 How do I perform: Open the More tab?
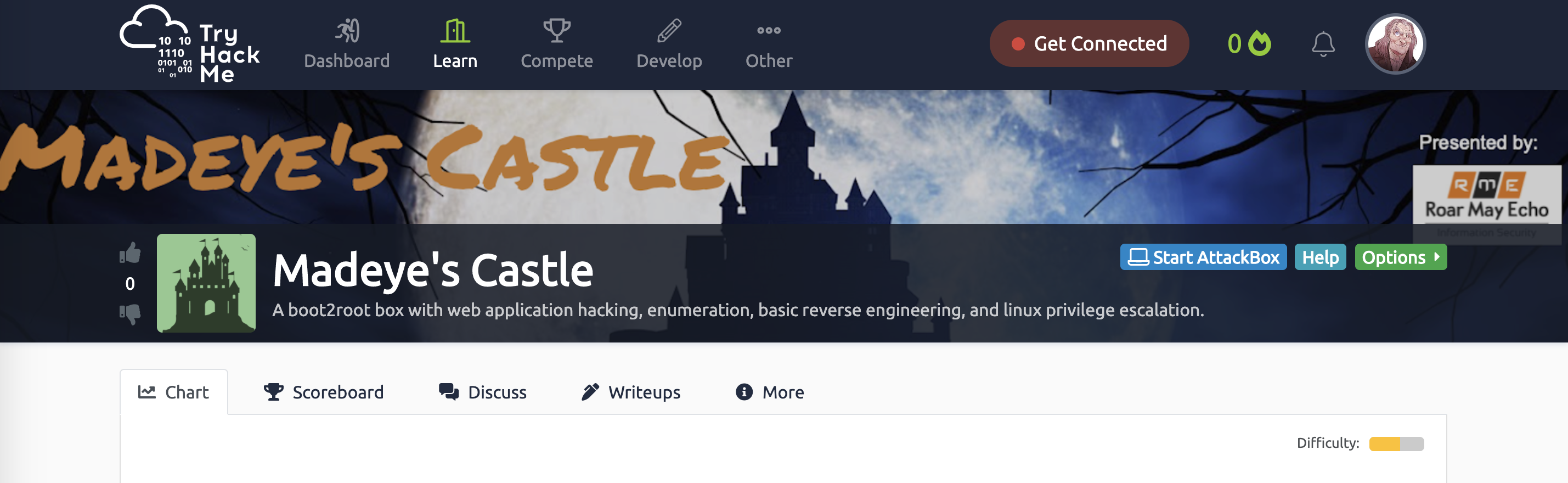tap(770, 392)
